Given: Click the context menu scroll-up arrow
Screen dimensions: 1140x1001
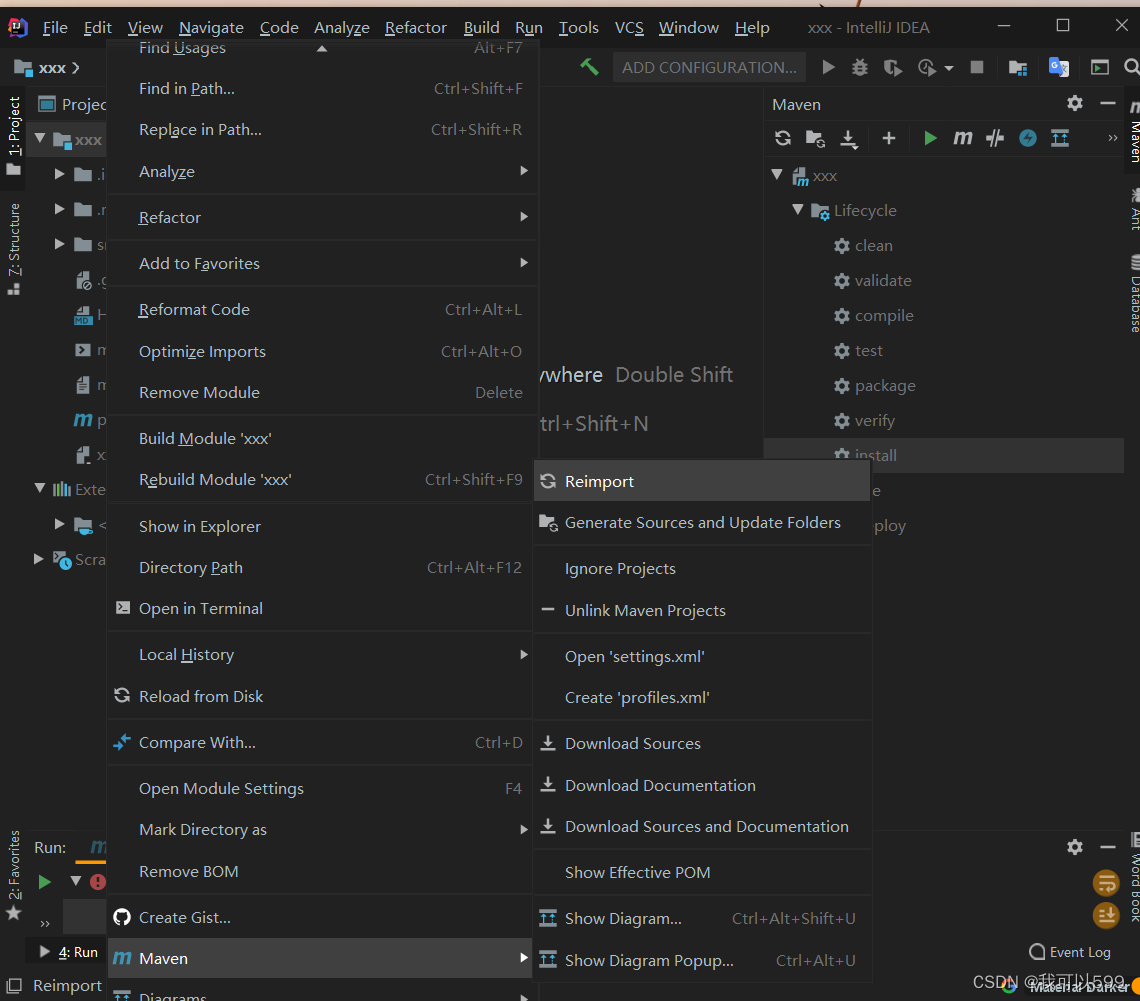Looking at the screenshot, I should 321,49.
